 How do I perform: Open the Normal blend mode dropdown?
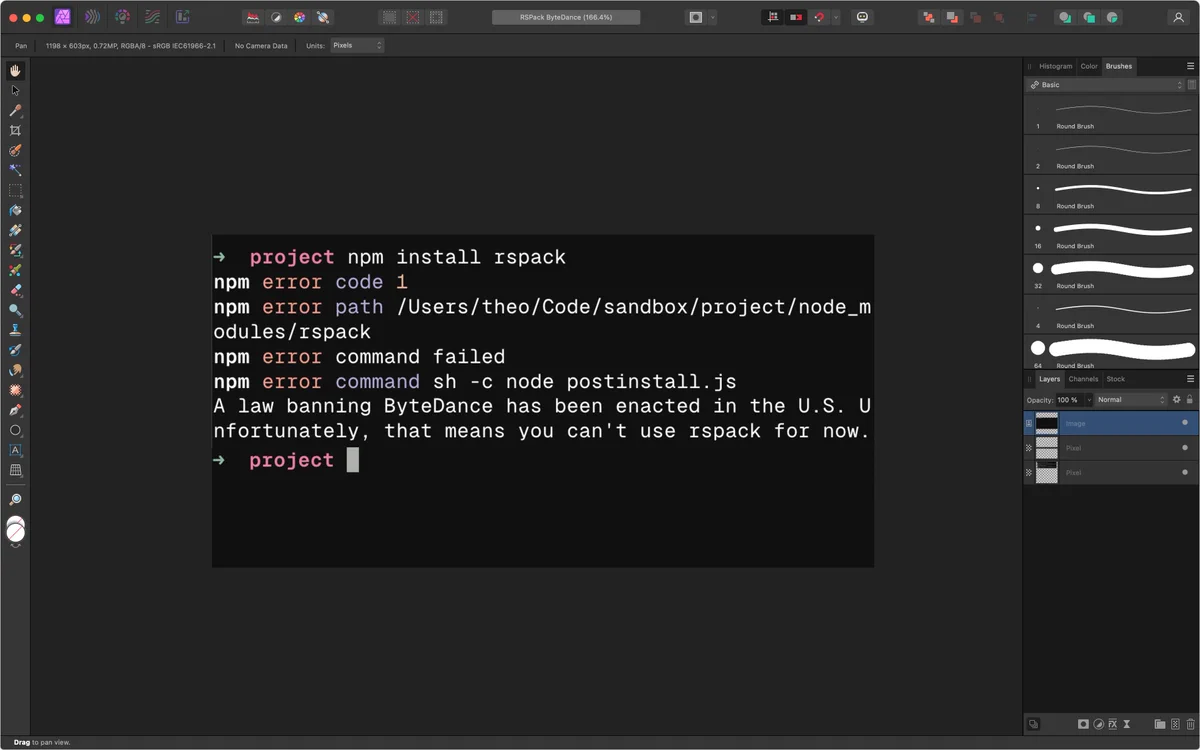coord(1131,400)
